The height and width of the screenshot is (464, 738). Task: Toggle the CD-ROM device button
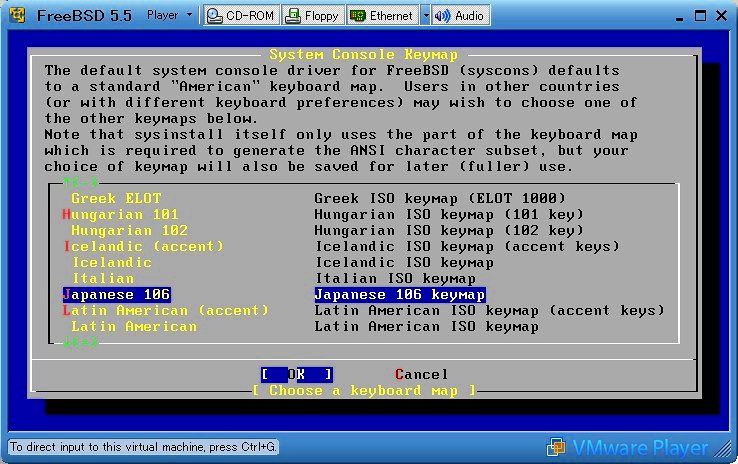tap(240, 15)
